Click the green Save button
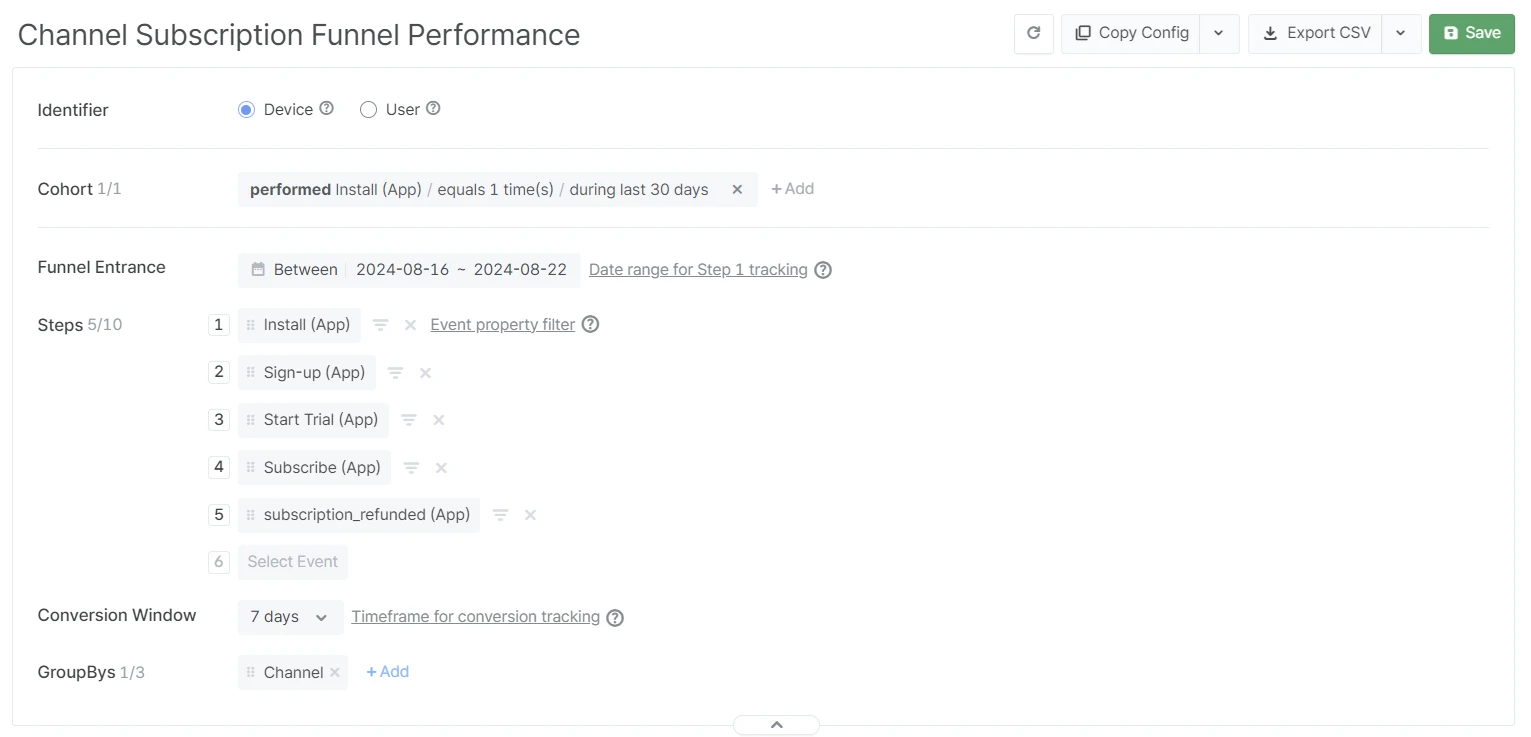 click(x=1471, y=33)
